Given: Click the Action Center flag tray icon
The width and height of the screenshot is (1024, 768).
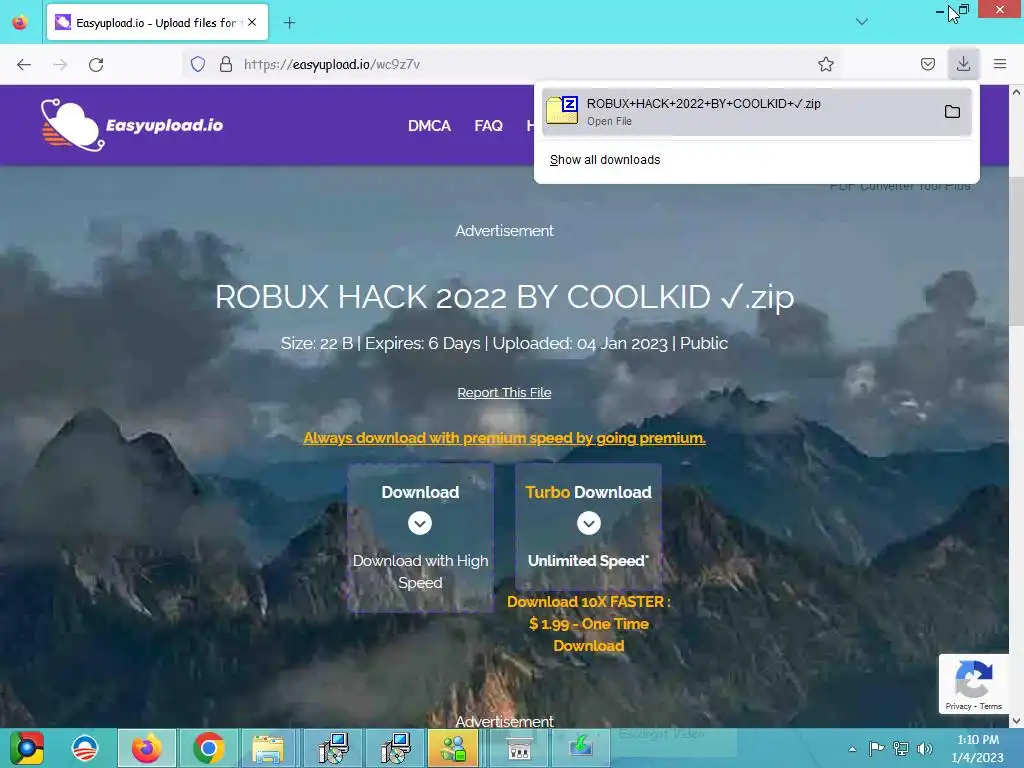Looking at the screenshot, I should pyautogui.click(x=876, y=748).
